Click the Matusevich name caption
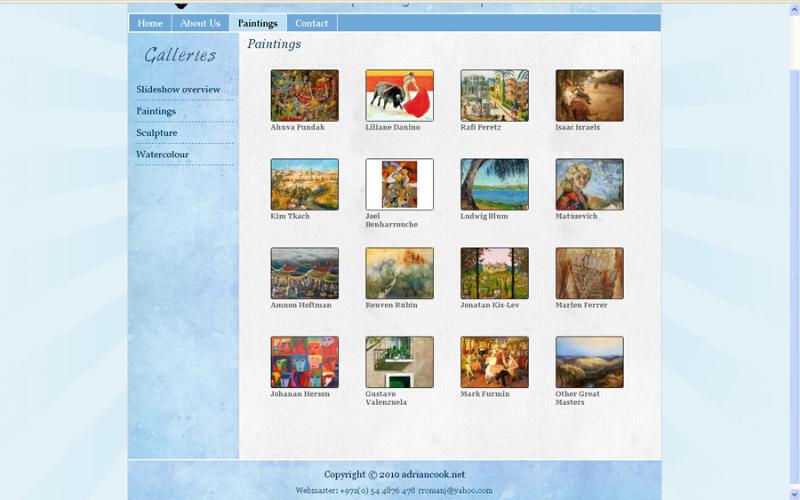This screenshot has height=500, width=800. [x=577, y=216]
